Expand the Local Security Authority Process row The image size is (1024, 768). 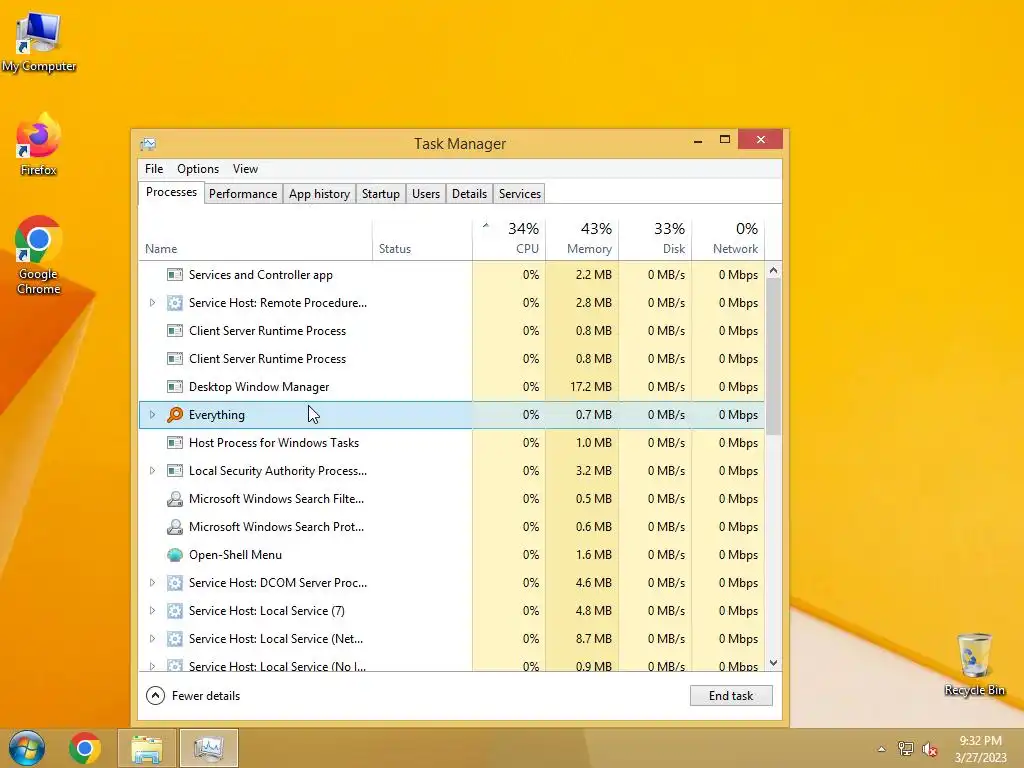[x=152, y=471]
